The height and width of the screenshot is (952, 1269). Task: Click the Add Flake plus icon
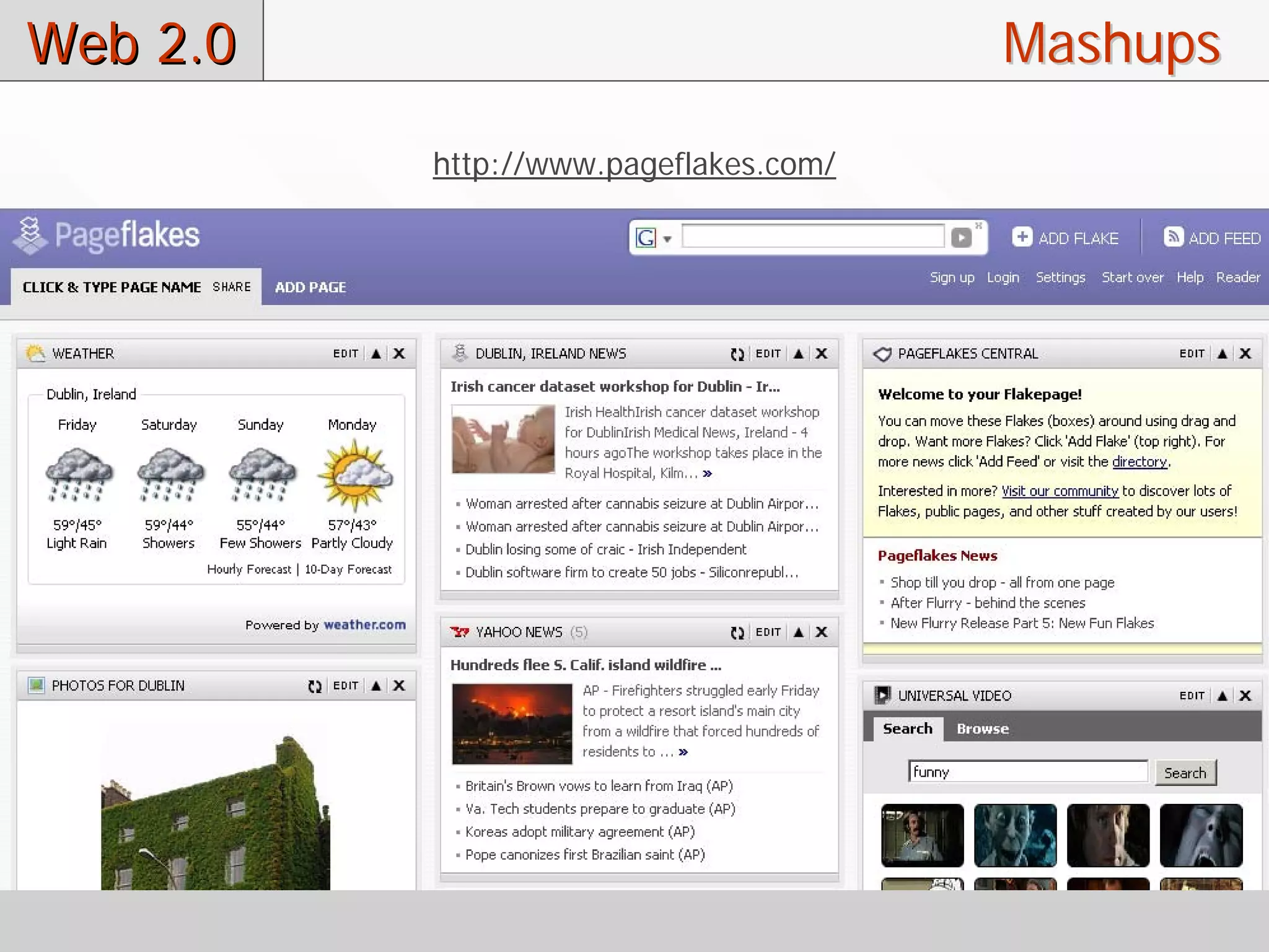1022,237
